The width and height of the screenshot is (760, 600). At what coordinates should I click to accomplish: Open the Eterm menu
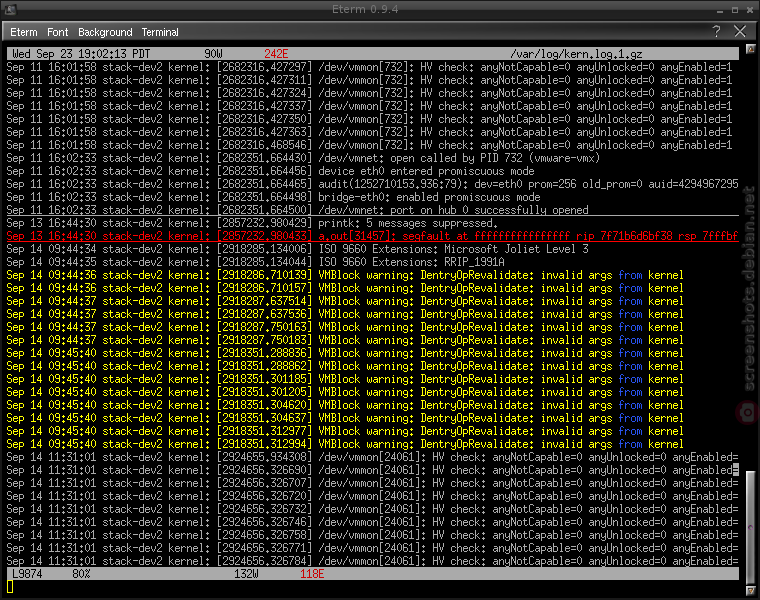pos(24,32)
